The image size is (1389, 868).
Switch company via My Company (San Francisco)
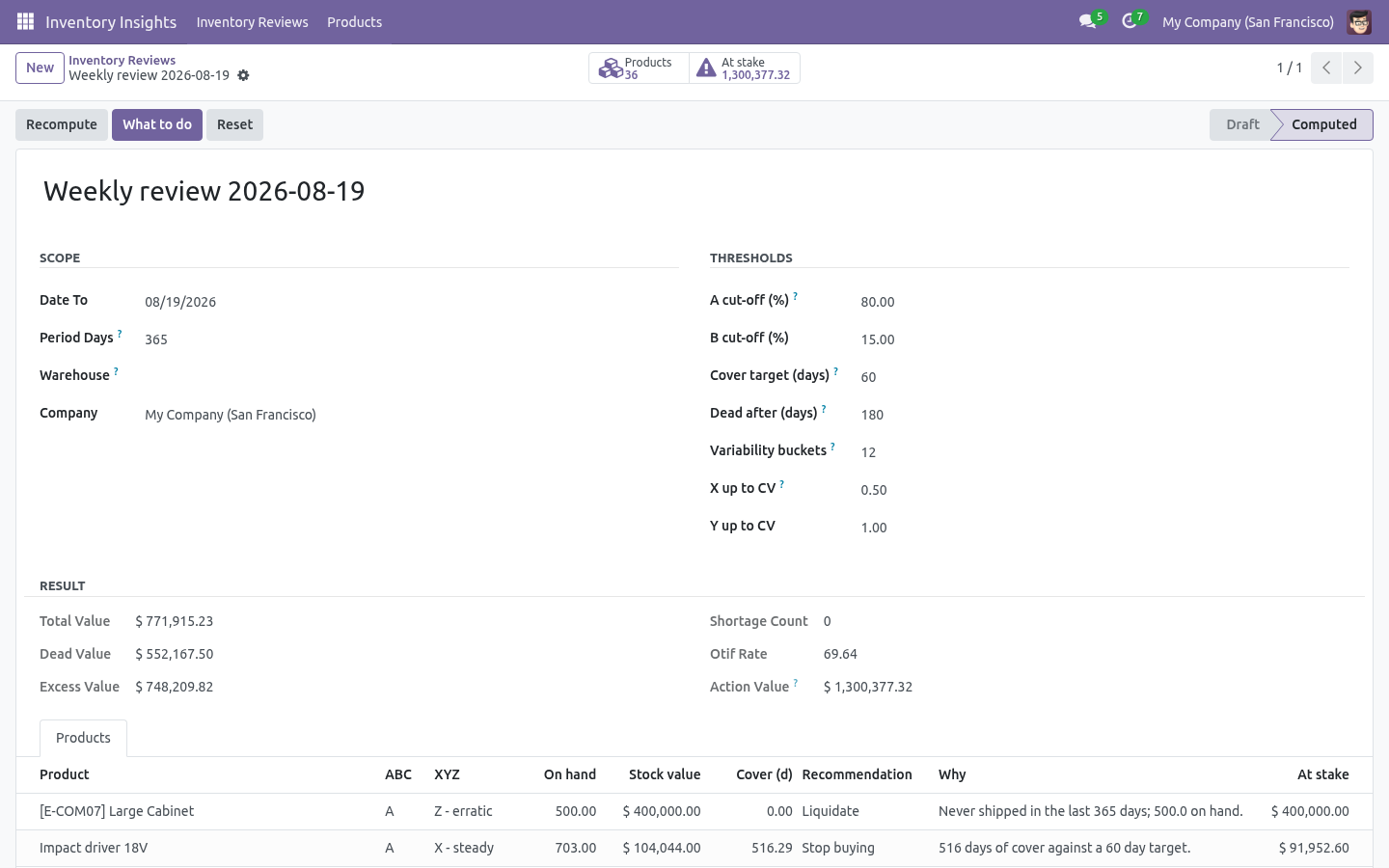pos(1248,21)
